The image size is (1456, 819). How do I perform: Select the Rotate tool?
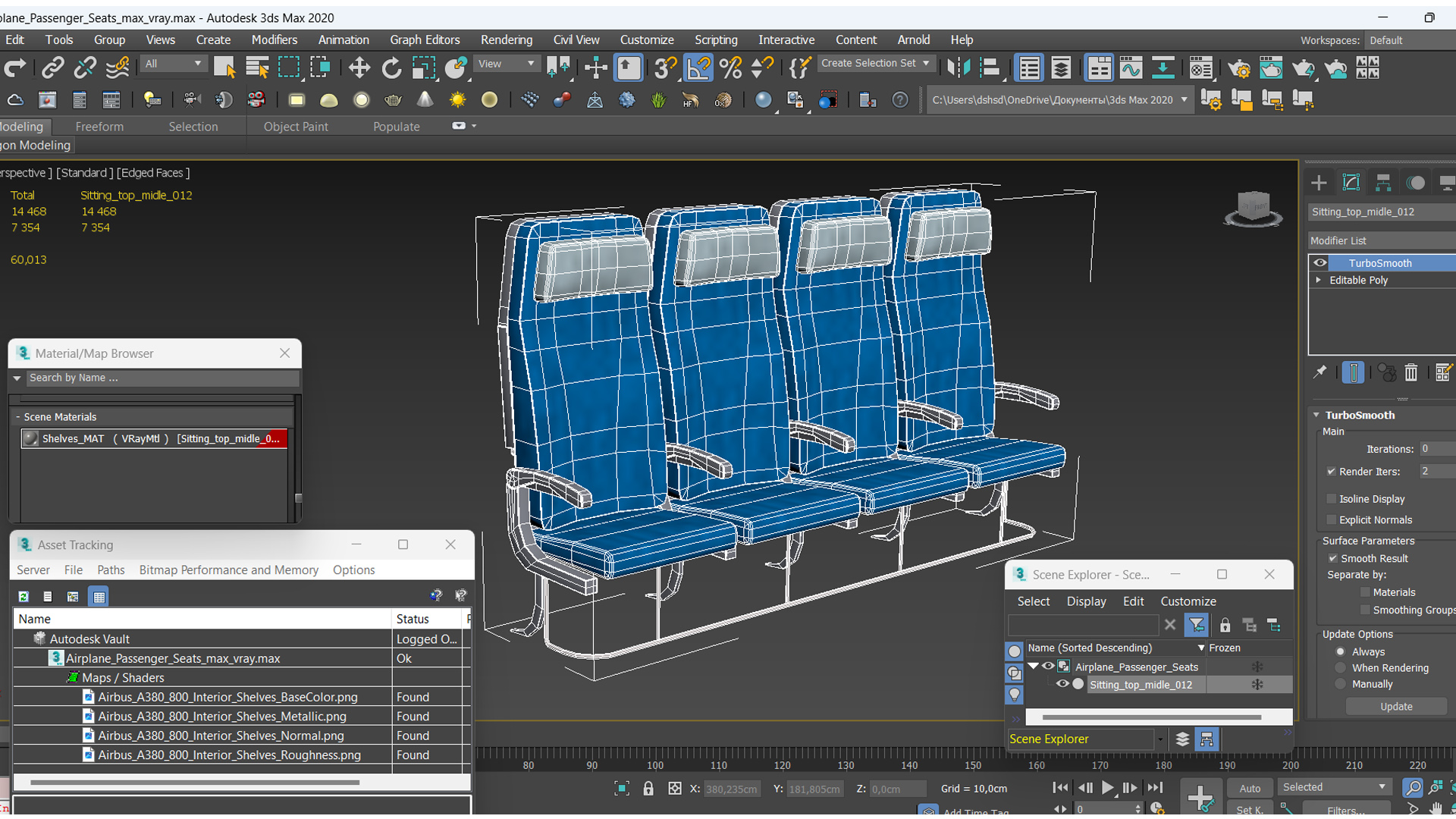tap(391, 68)
